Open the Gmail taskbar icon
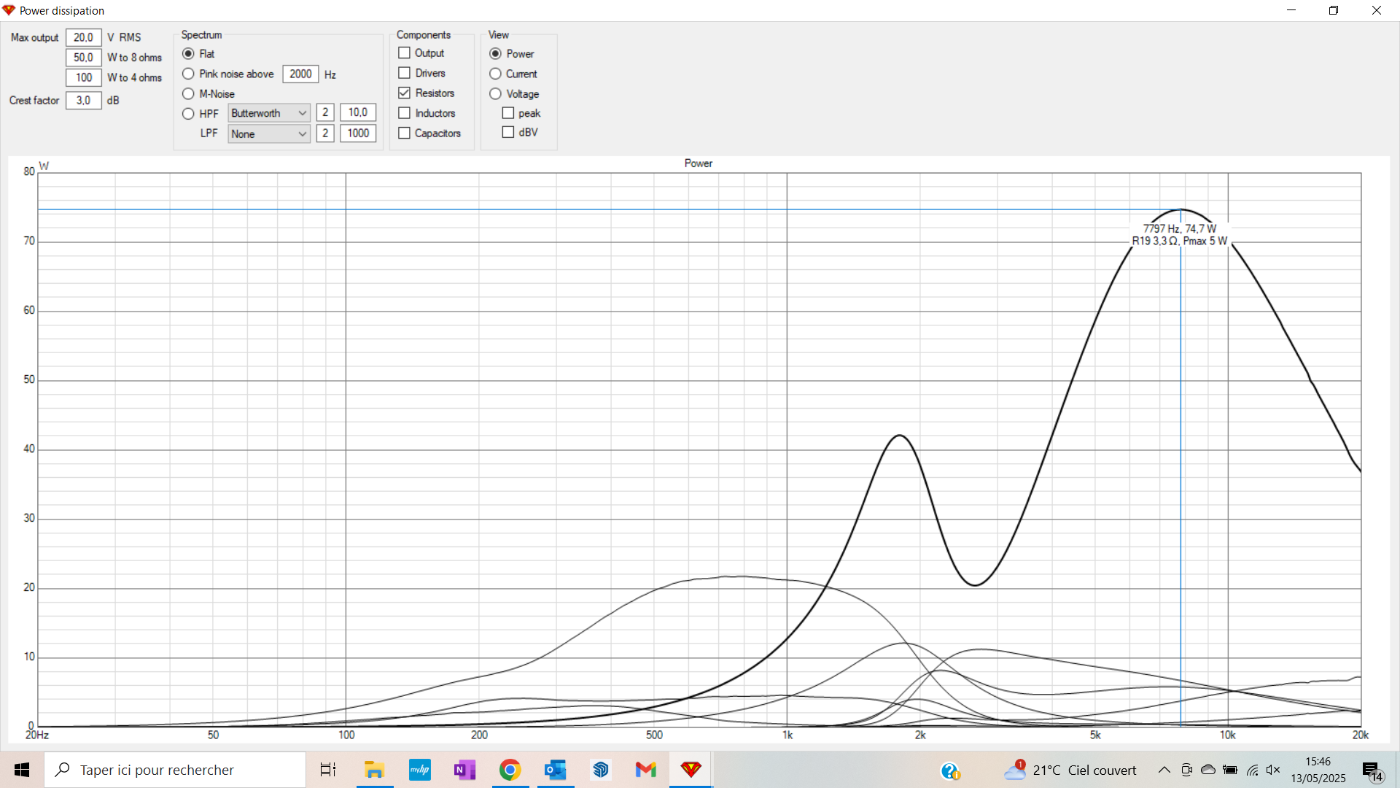Viewport: 1400px width, 788px height. coord(645,770)
